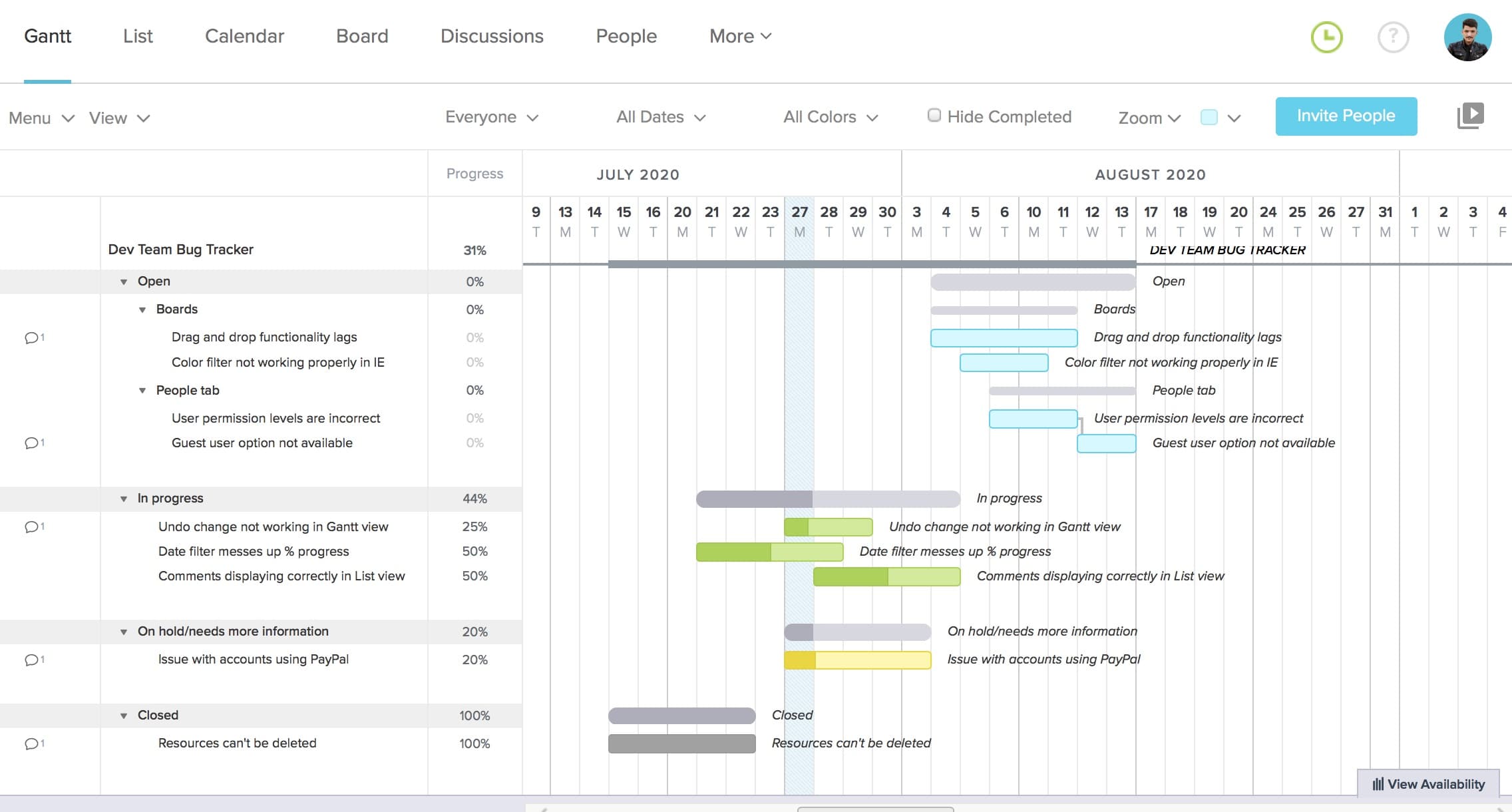The width and height of the screenshot is (1512, 812).
Task: Click the help question mark icon
Action: (x=1394, y=39)
